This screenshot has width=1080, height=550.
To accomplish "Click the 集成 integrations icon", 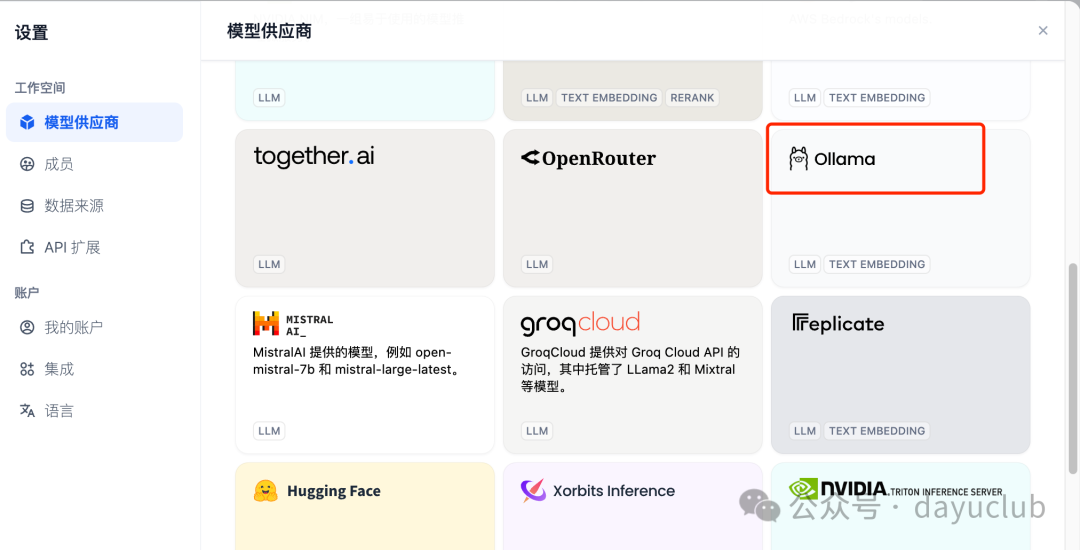I will (27, 369).
